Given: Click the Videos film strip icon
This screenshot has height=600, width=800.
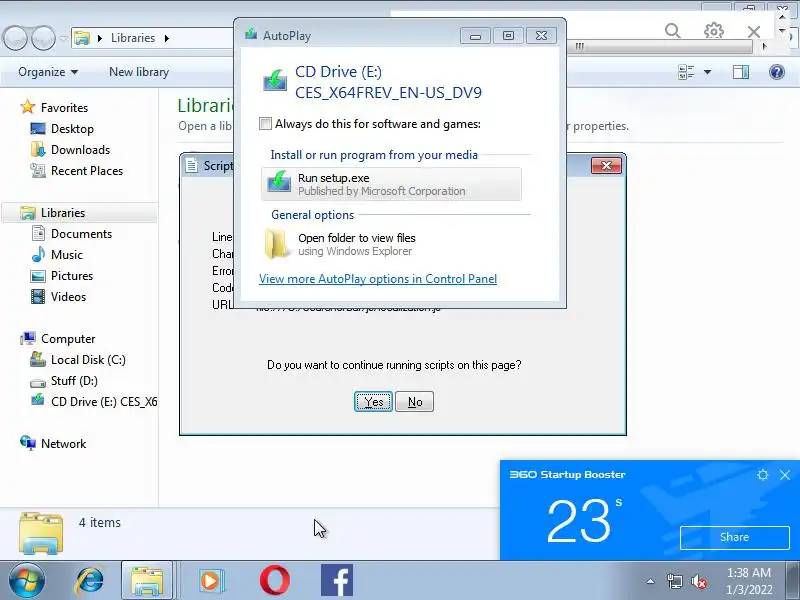Looking at the screenshot, I should coord(38,296).
